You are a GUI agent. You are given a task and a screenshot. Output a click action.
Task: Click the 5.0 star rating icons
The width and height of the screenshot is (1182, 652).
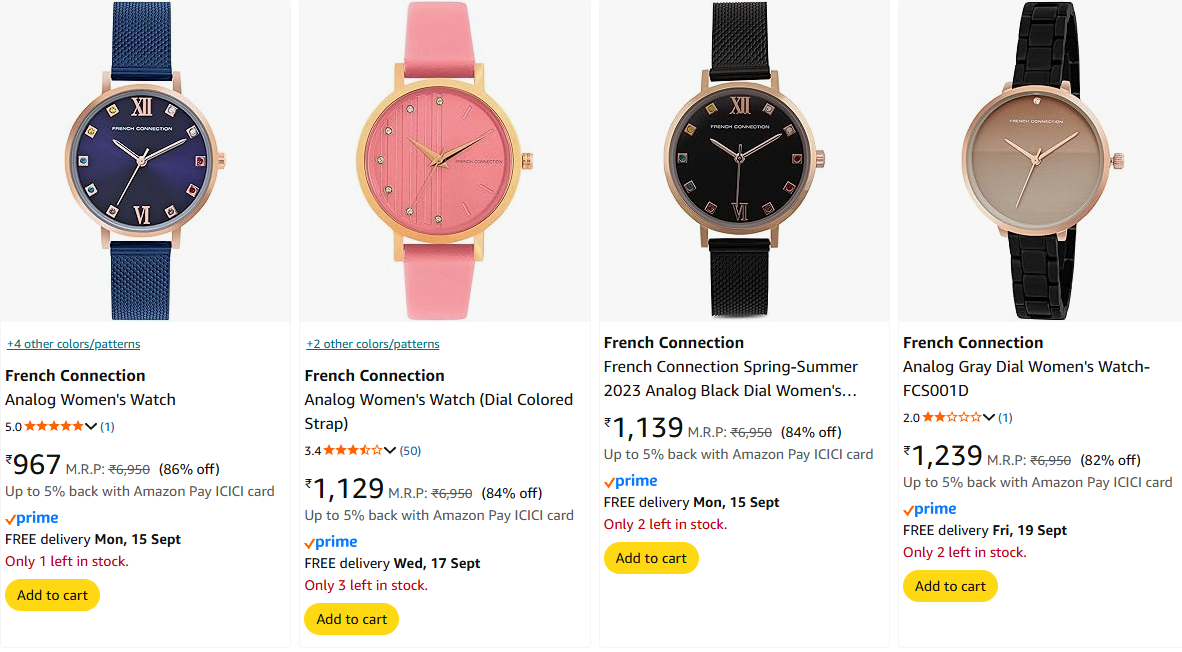54,426
